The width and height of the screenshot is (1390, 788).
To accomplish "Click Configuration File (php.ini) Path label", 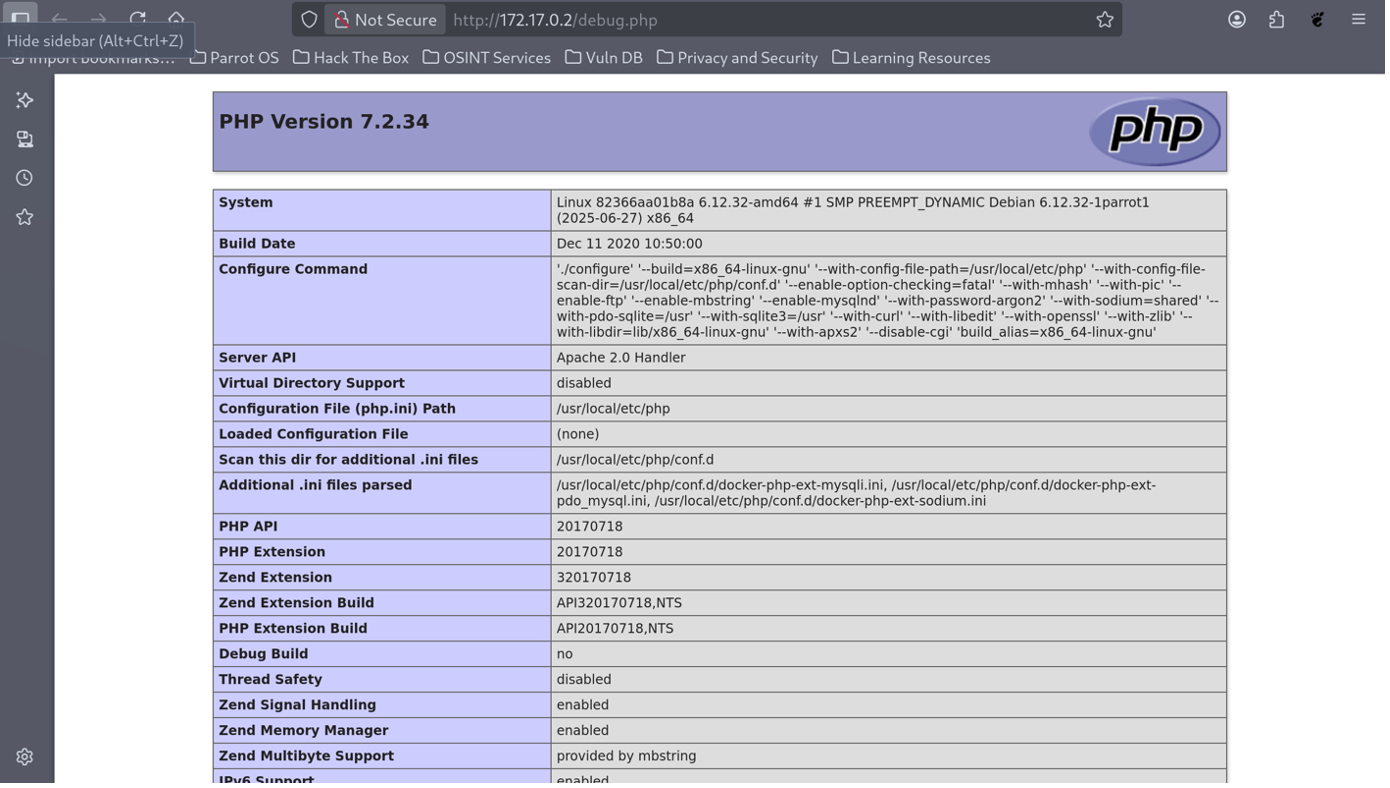I will [x=337, y=409].
